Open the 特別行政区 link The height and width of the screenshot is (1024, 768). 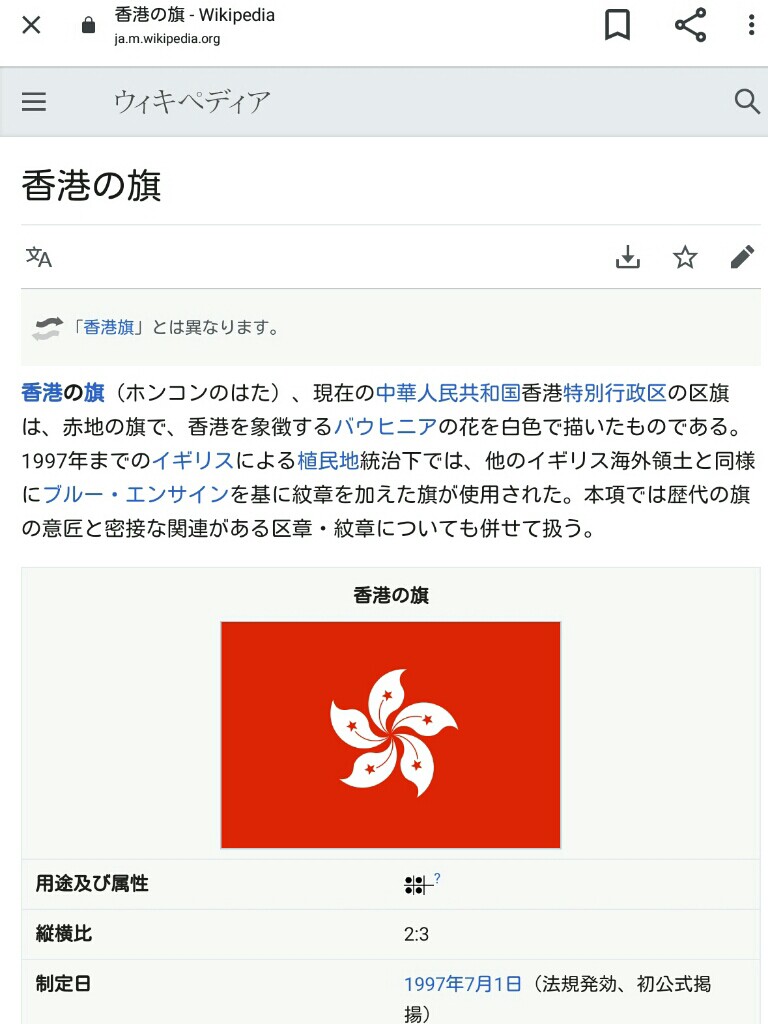click(615, 392)
